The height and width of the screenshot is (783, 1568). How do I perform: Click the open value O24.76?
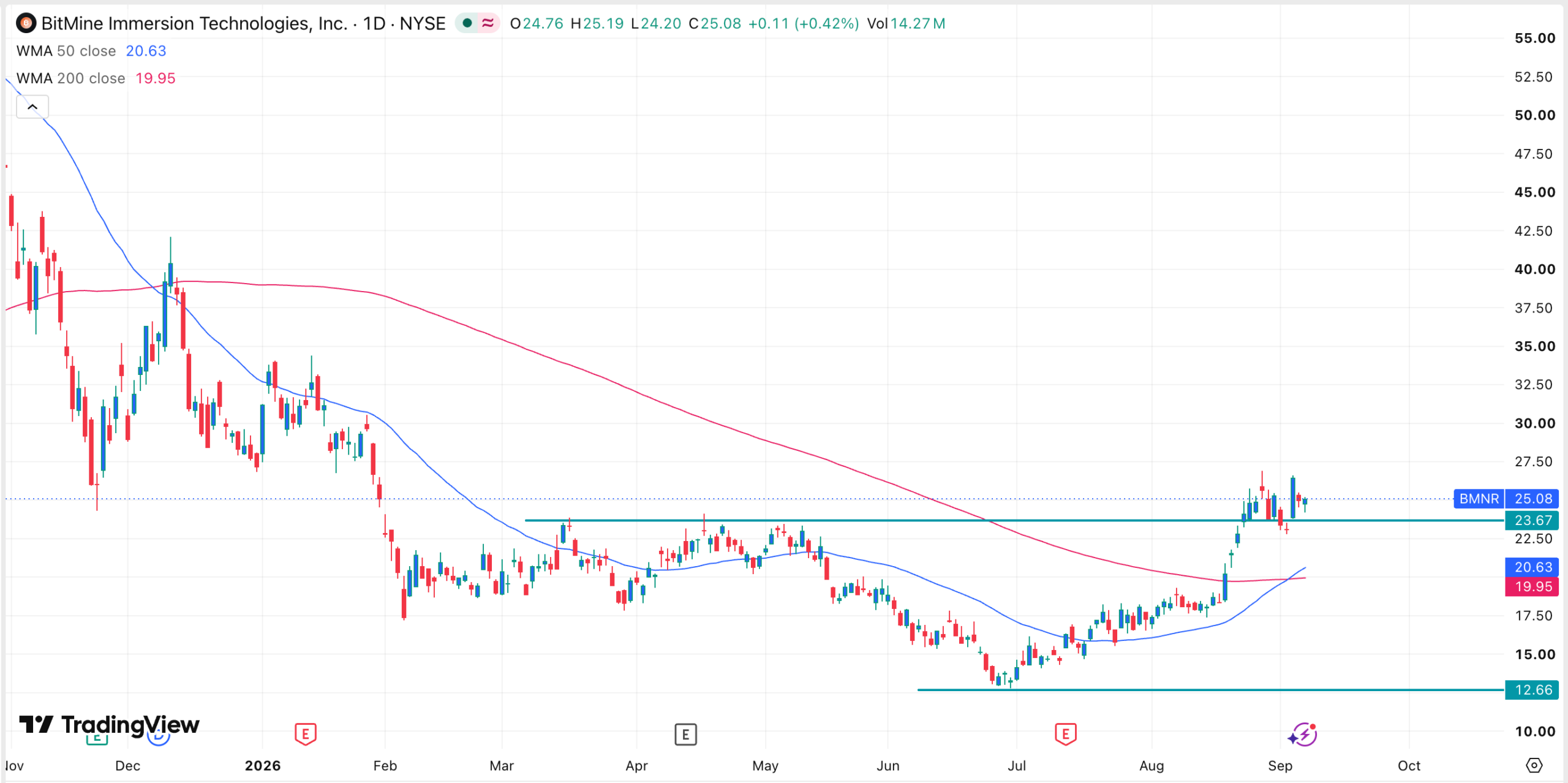pyautogui.click(x=537, y=23)
